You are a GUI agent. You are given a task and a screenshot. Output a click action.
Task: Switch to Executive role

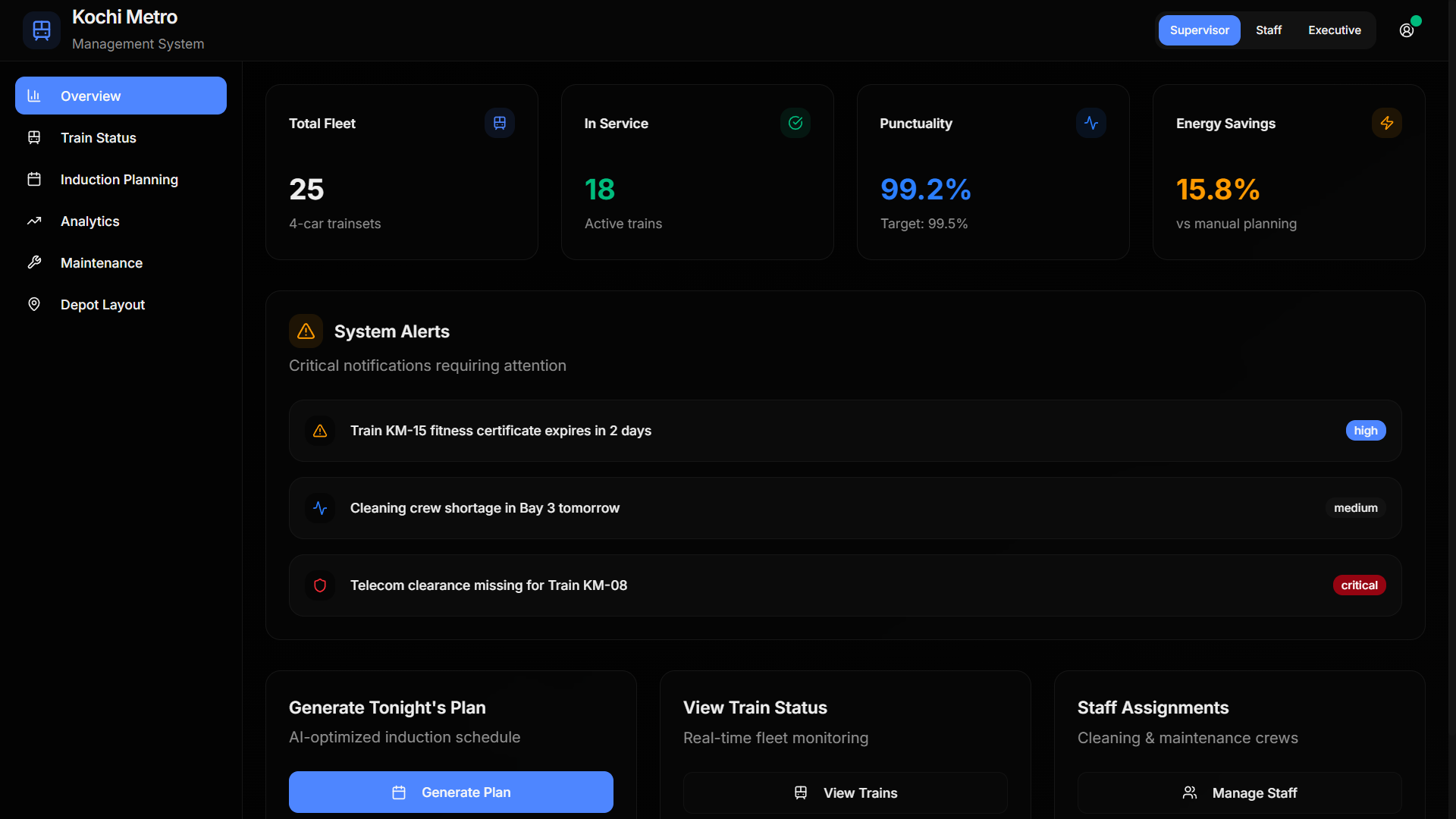point(1334,30)
